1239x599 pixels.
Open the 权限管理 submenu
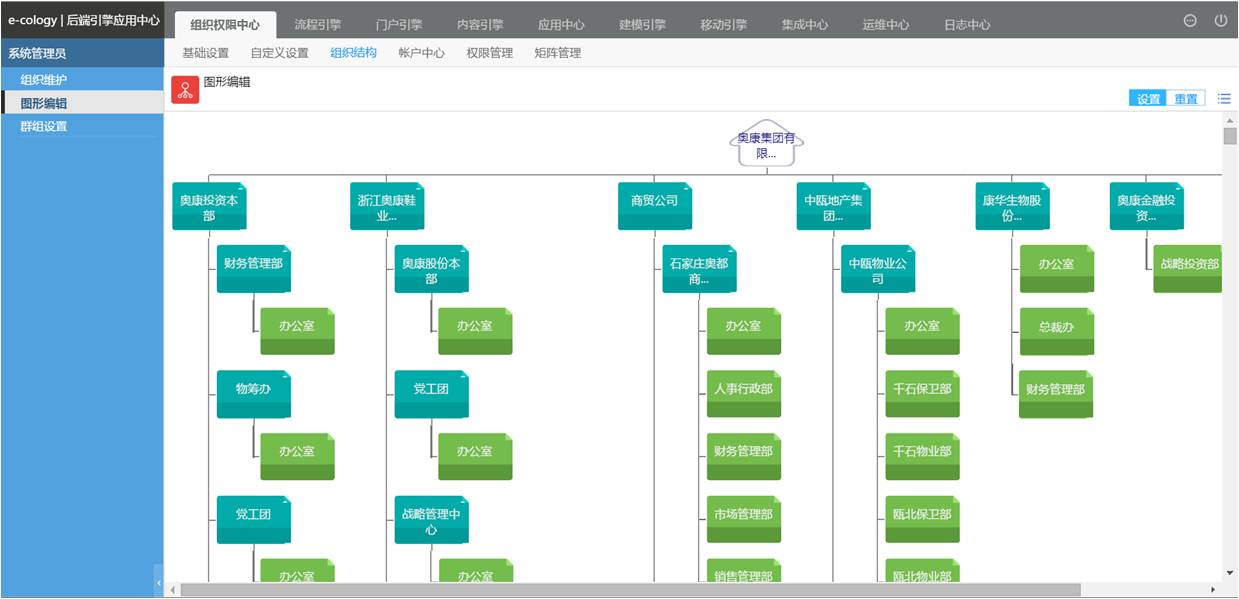[489, 53]
